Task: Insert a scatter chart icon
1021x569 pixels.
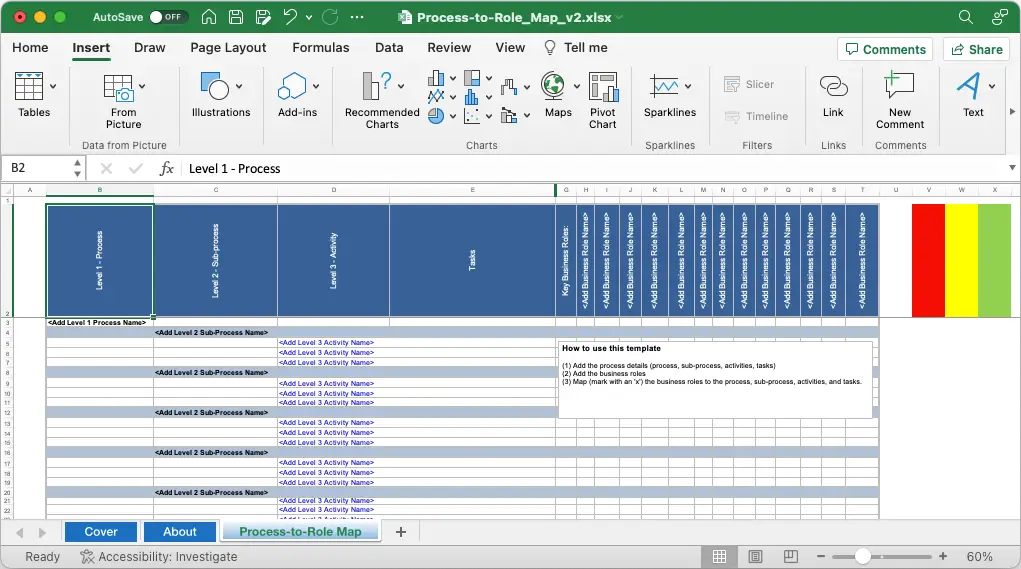Action: click(472, 116)
